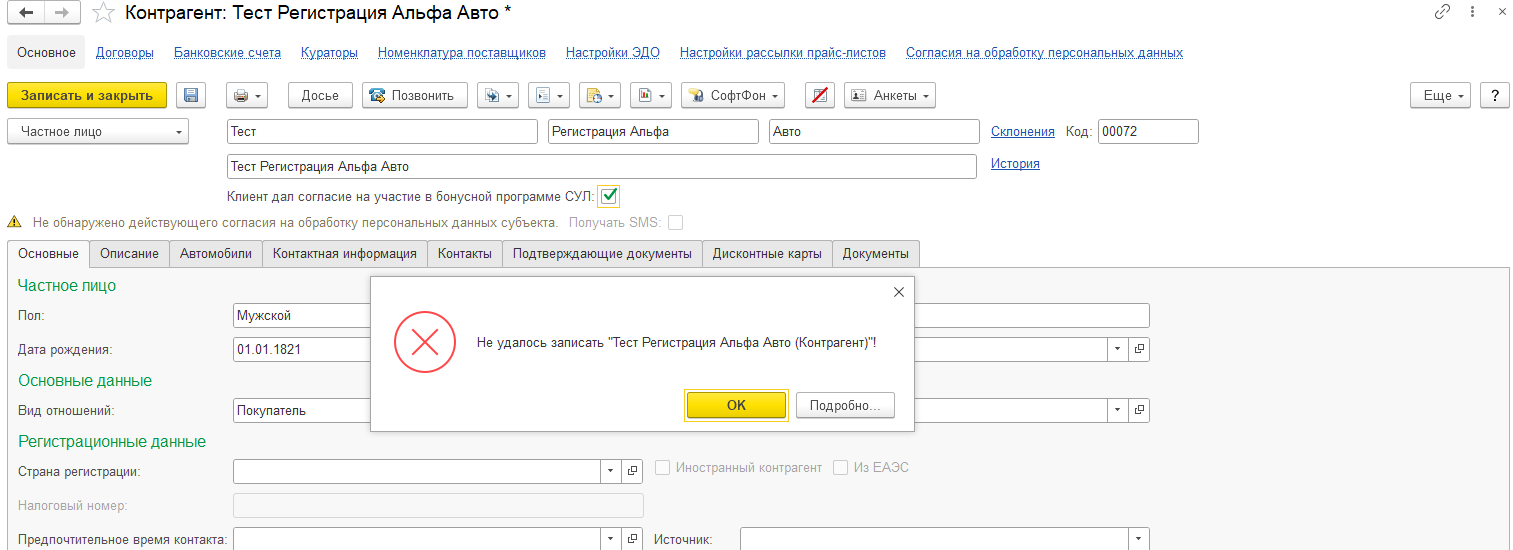Expand the Предпочтительное время контакта dropdown arrow

tap(612, 539)
